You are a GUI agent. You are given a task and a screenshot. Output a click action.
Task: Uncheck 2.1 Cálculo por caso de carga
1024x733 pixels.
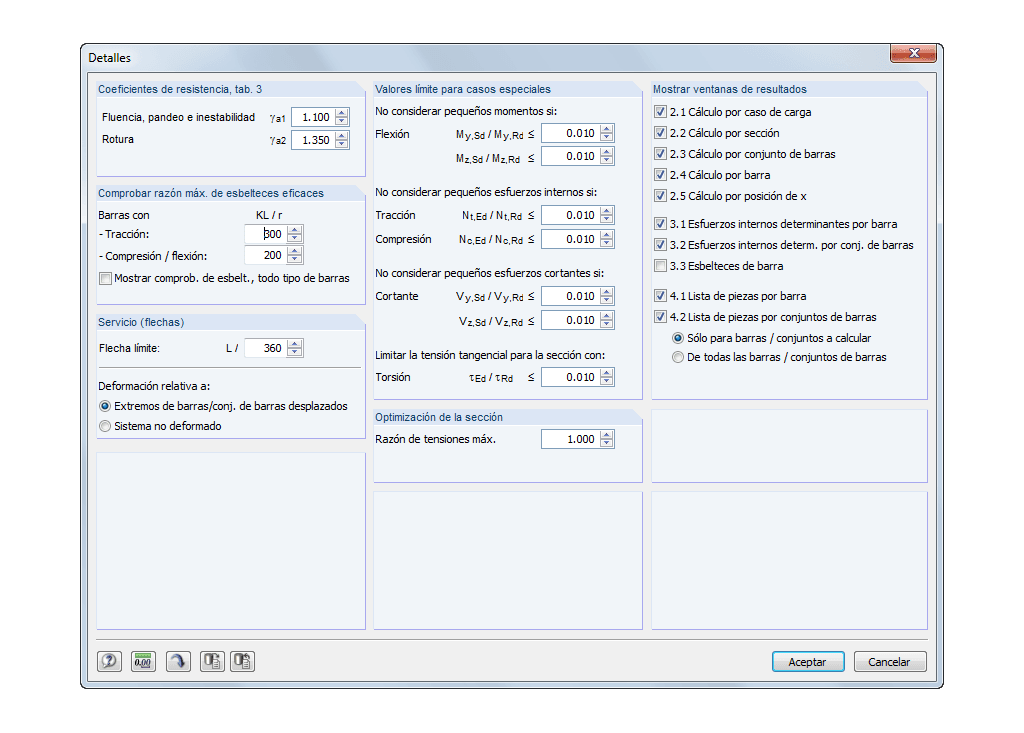[x=659, y=112]
